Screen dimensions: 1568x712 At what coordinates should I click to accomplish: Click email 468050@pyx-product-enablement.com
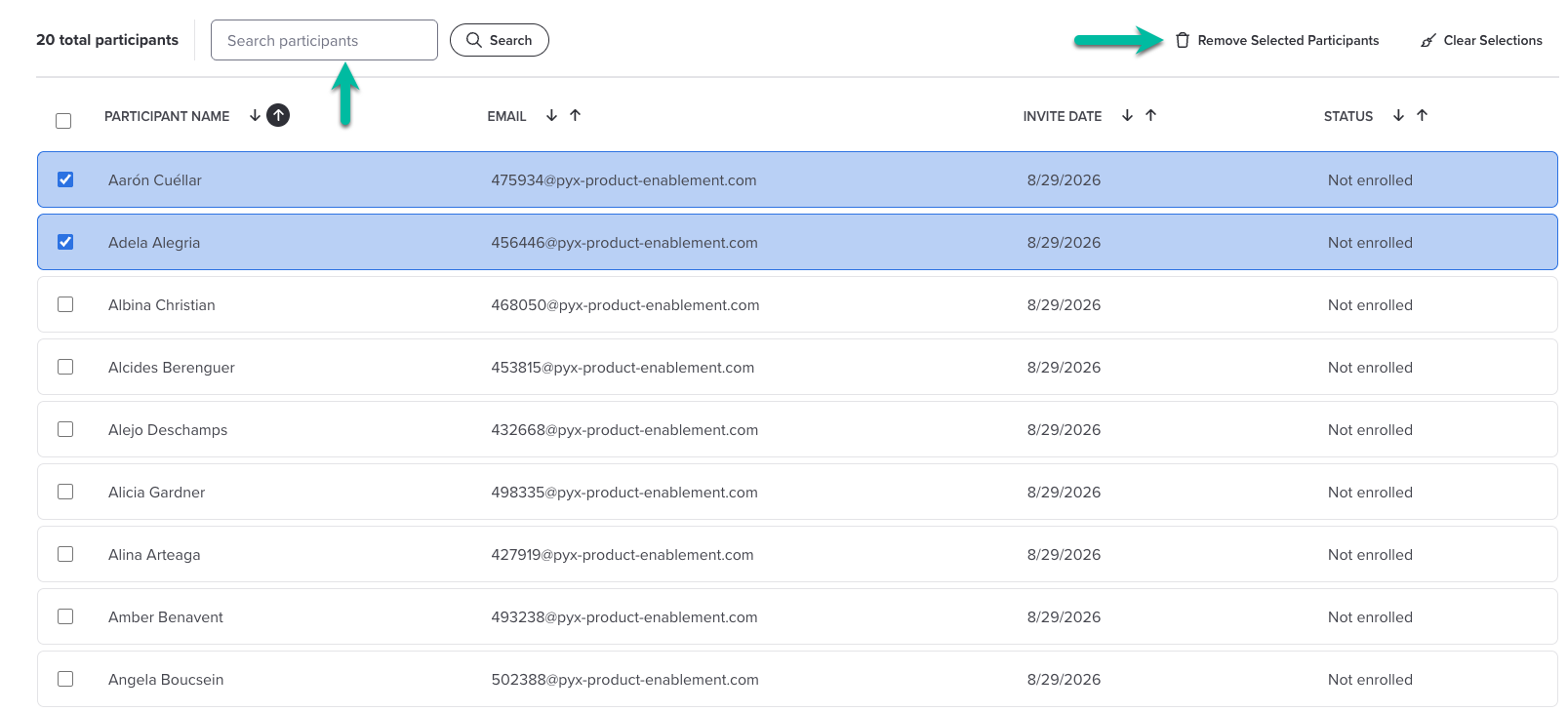[x=625, y=305]
